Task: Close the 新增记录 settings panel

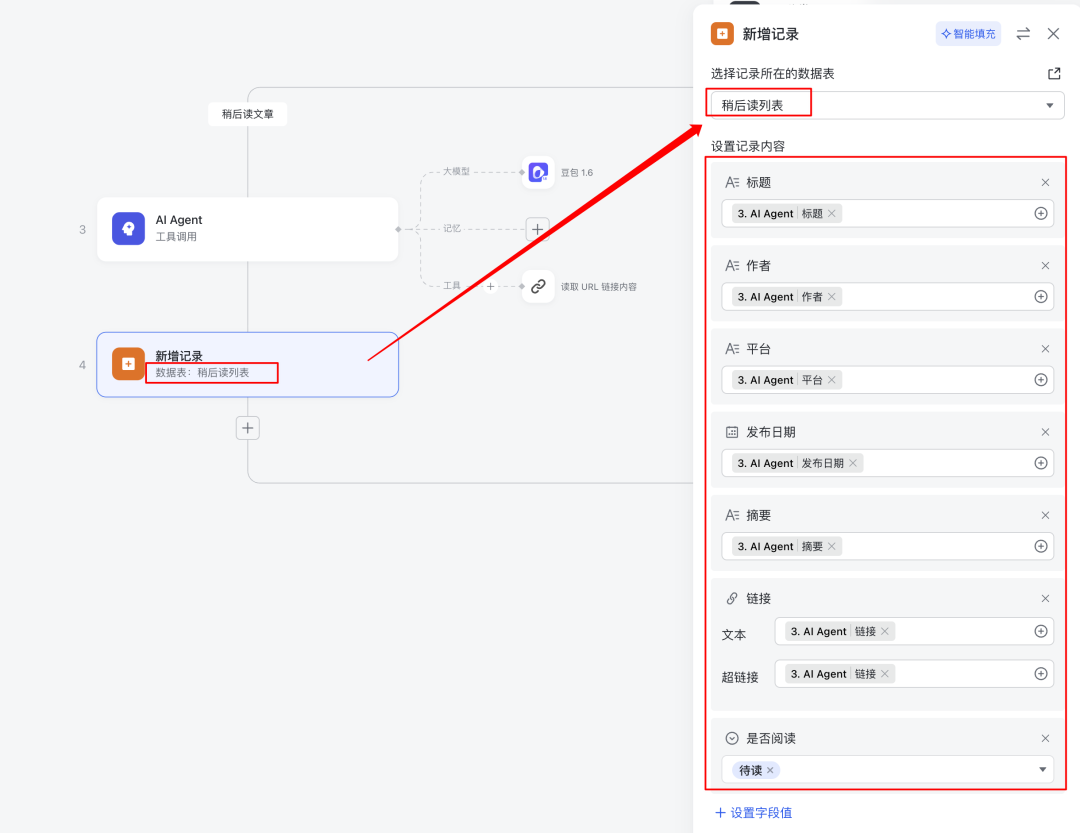Action: click(x=1053, y=33)
